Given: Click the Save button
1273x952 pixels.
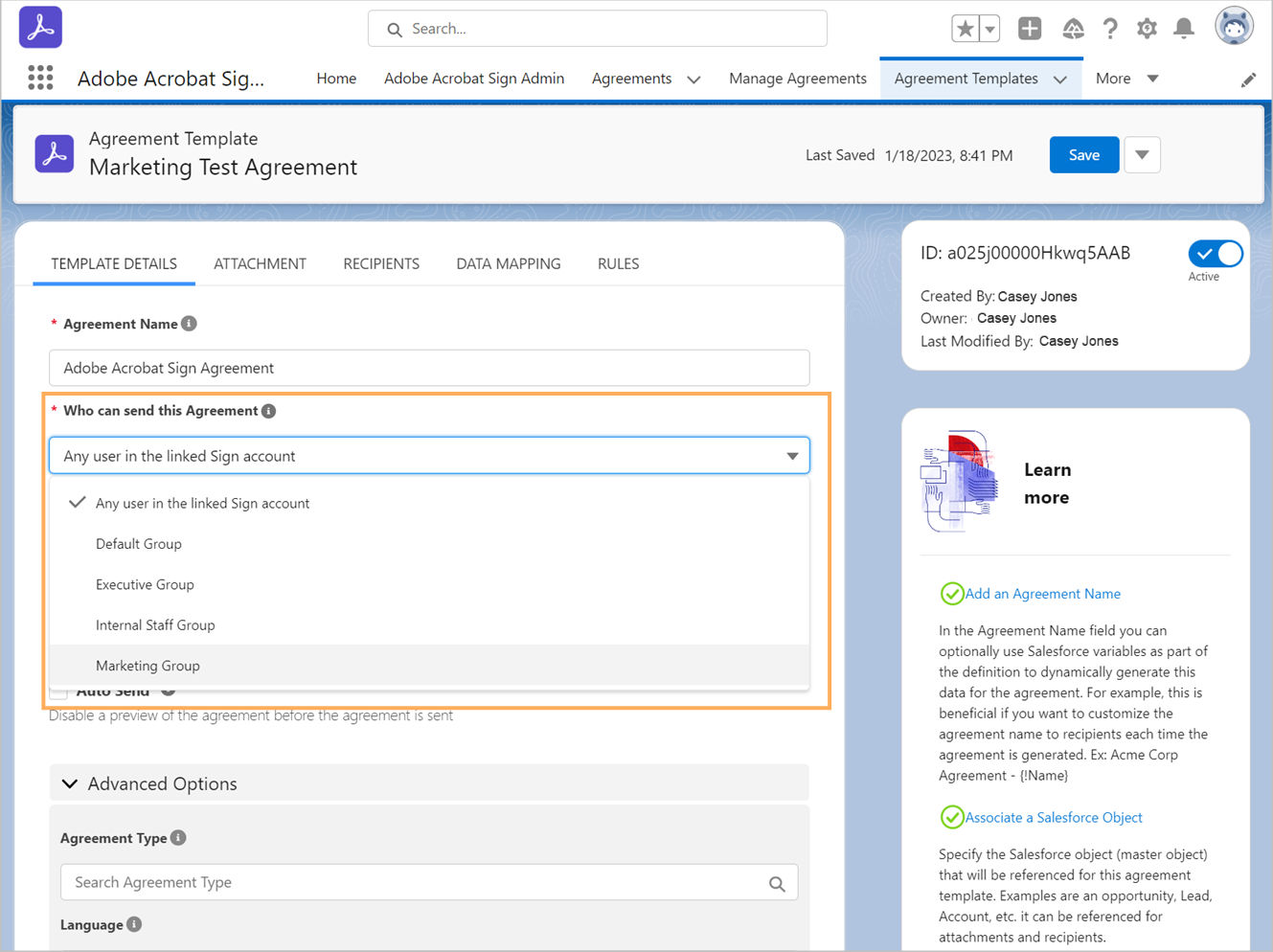Looking at the screenshot, I should [x=1084, y=155].
